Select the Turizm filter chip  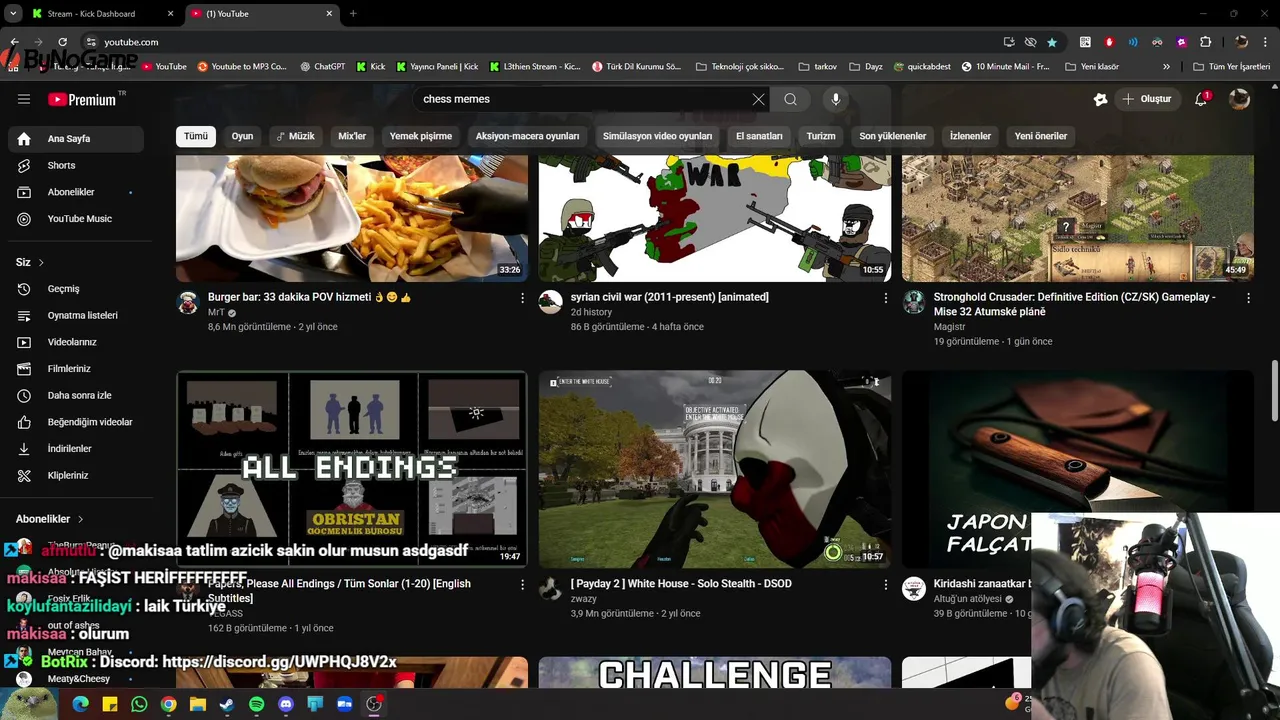tap(821, 136)
